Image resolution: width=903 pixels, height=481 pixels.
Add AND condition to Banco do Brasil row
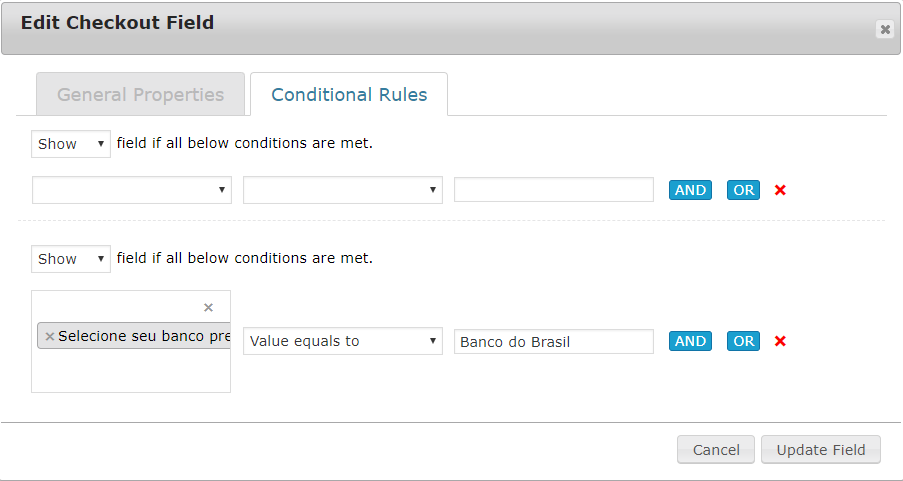[690, 341]
